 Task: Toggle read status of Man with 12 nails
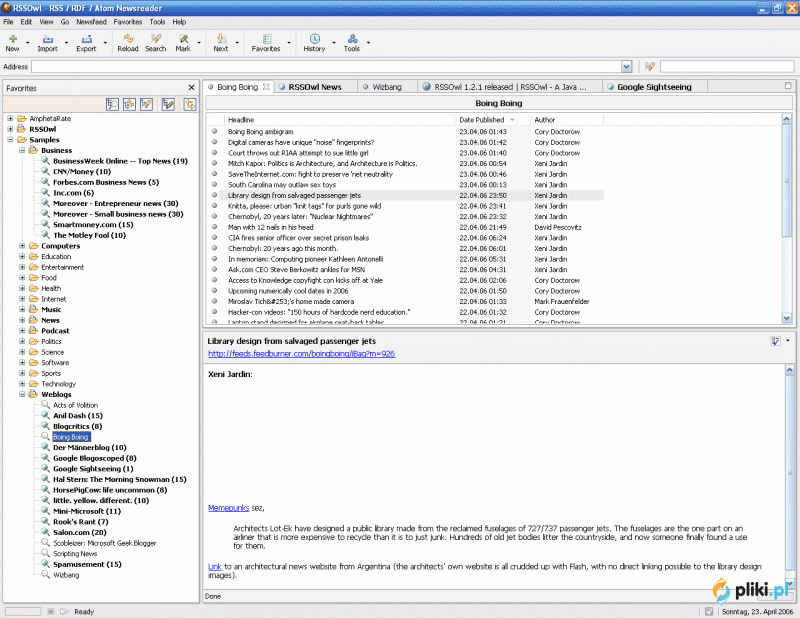tap(215, 227)
